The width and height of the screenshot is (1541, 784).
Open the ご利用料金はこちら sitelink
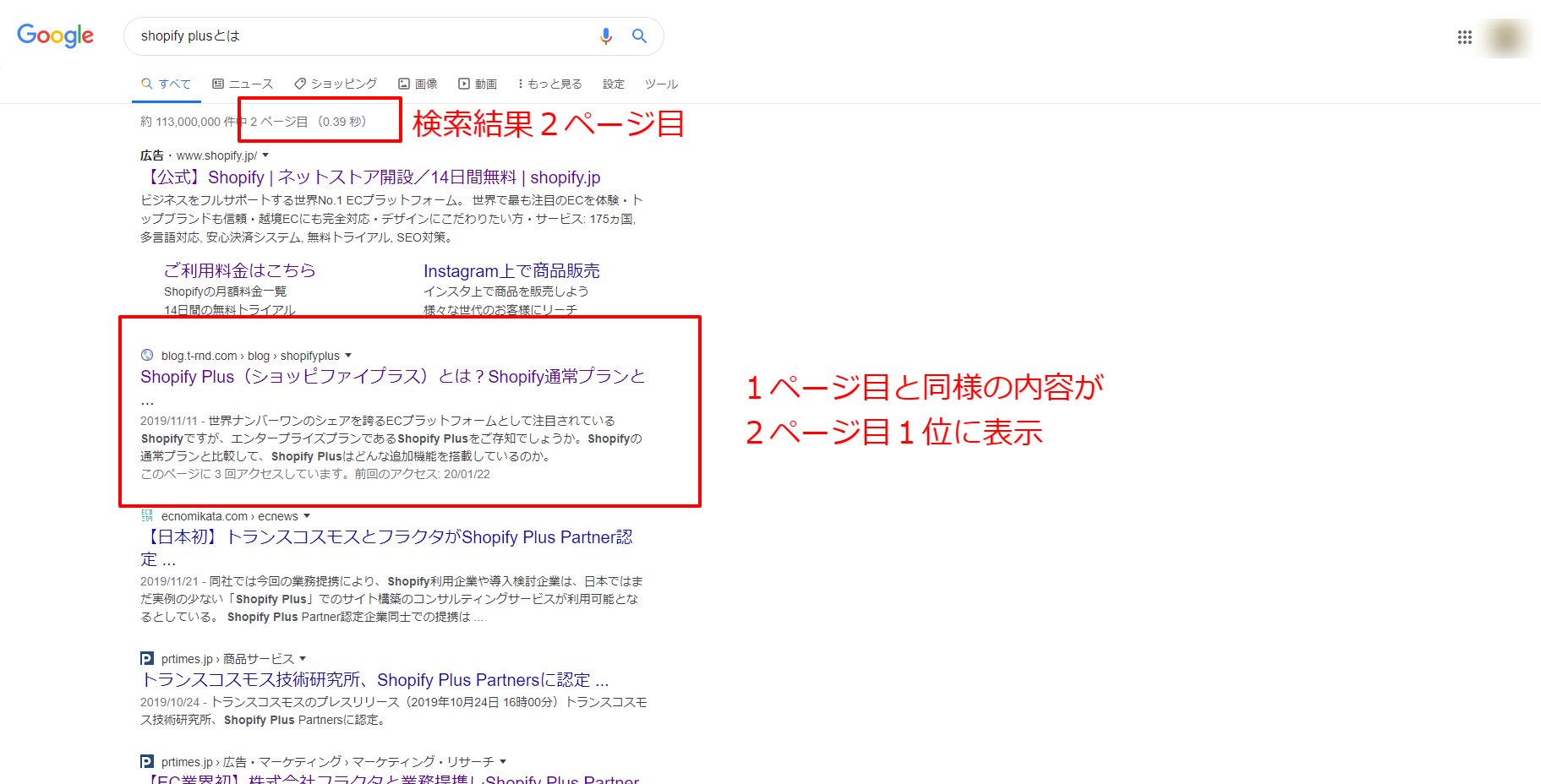point(240,270)
